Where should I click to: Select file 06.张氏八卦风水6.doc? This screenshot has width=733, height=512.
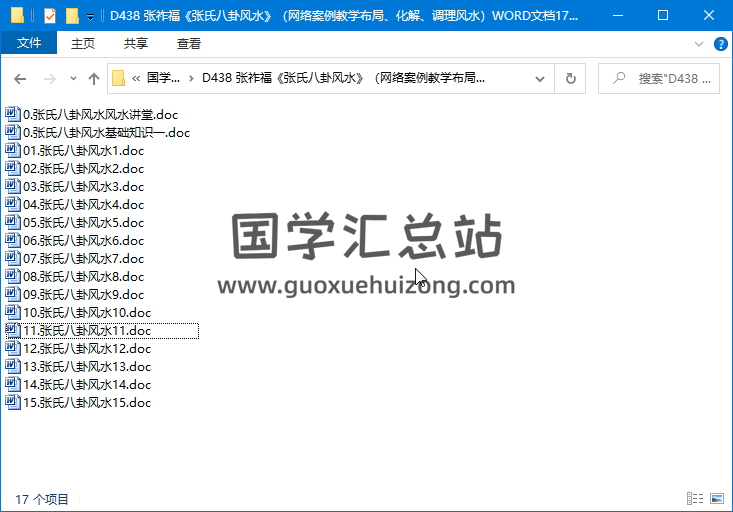pos(75,240)
